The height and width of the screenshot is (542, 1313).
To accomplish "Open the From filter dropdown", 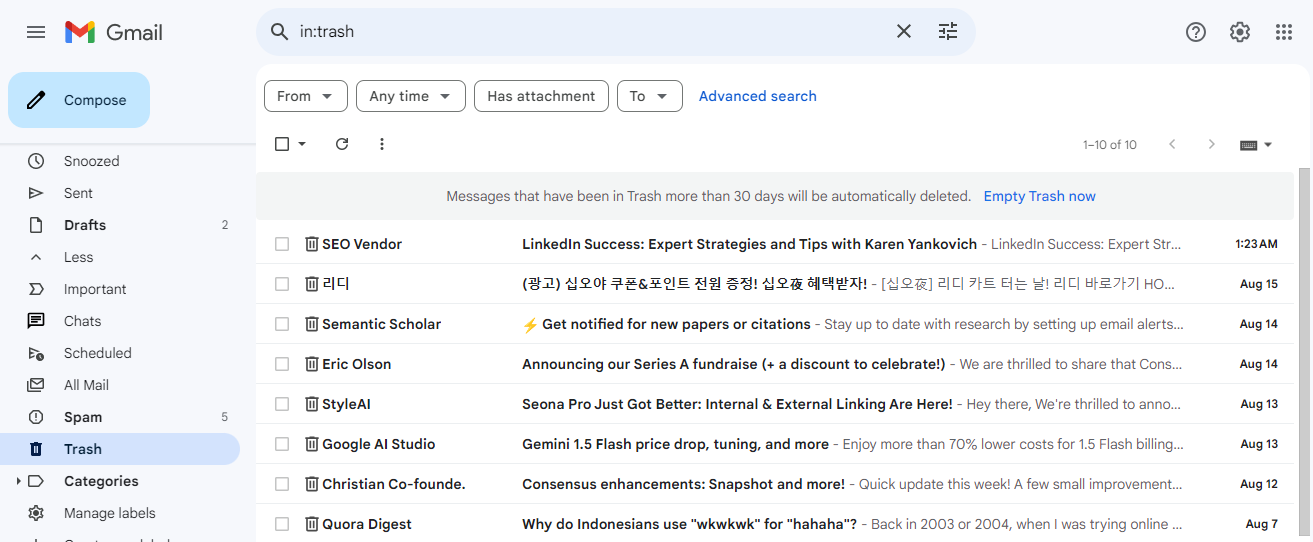I will point(306,96).
